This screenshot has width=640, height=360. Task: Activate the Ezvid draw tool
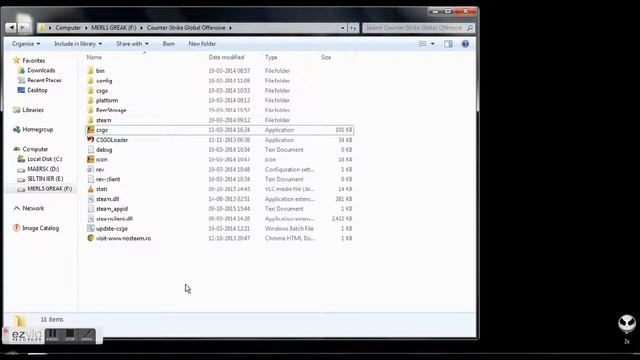[87, 336]
